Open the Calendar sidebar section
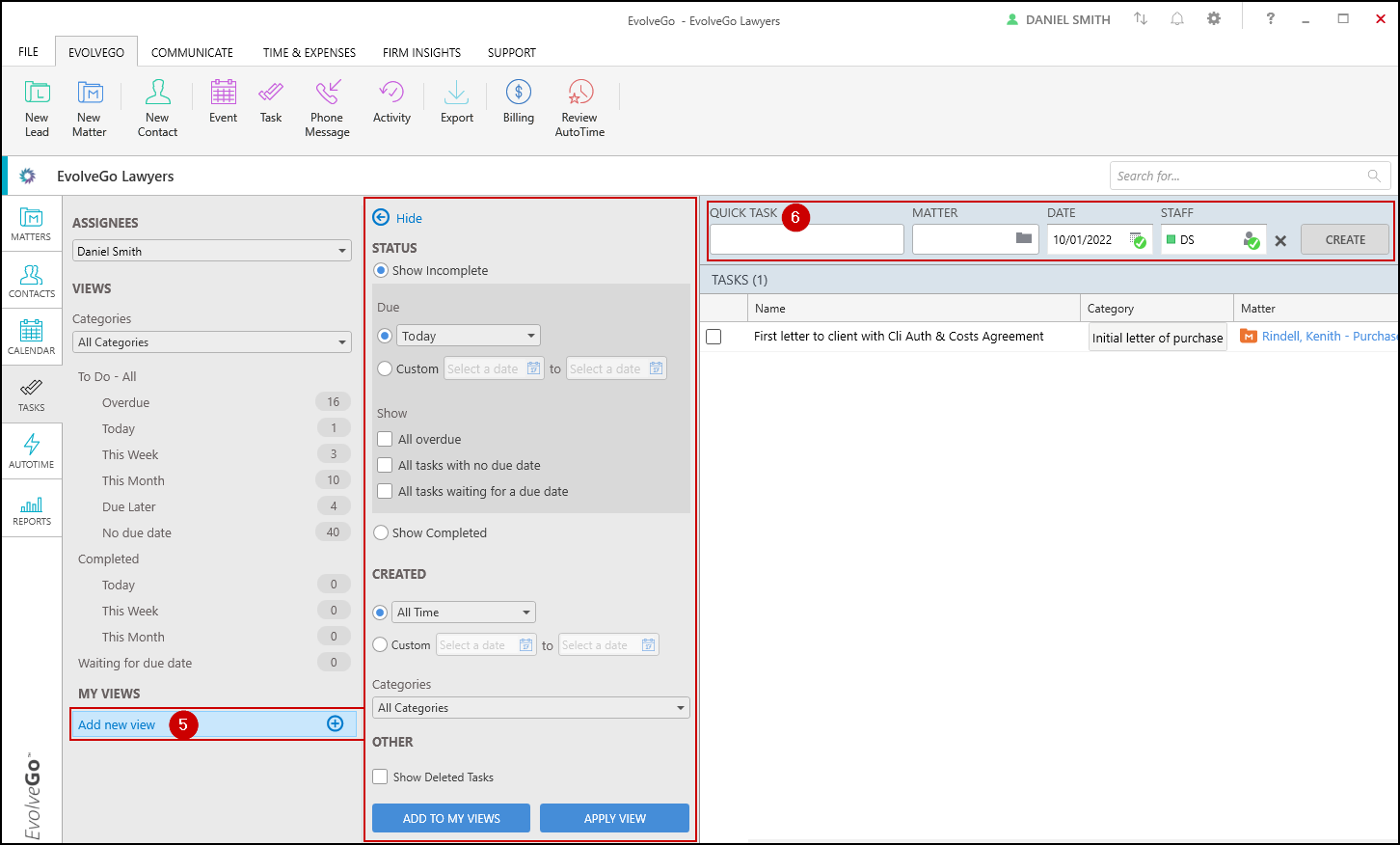Viewport: 1400px width, 845px height. click(x=31, y=337)
